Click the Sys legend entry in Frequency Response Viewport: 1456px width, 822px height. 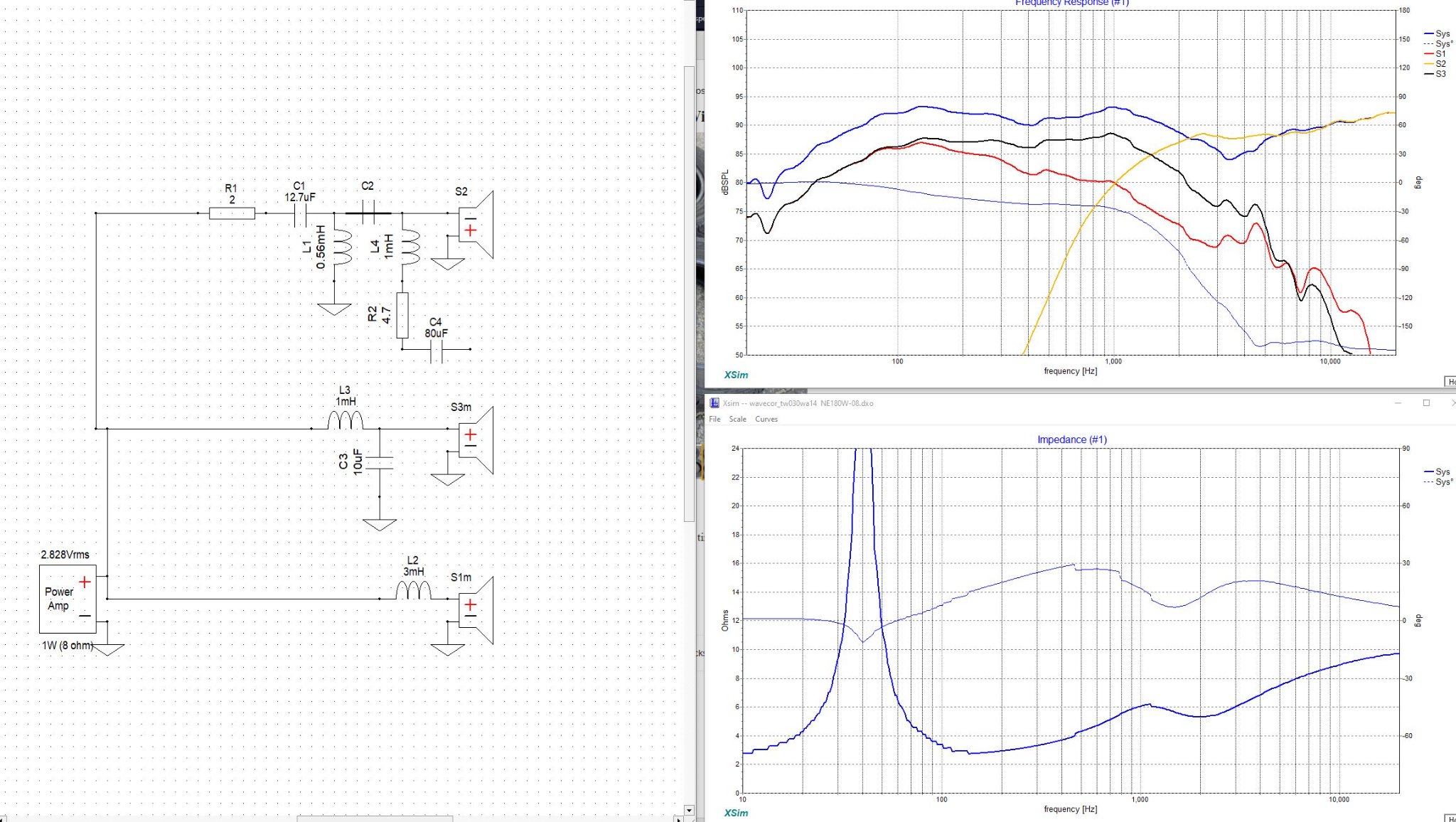click(1437, 33)
